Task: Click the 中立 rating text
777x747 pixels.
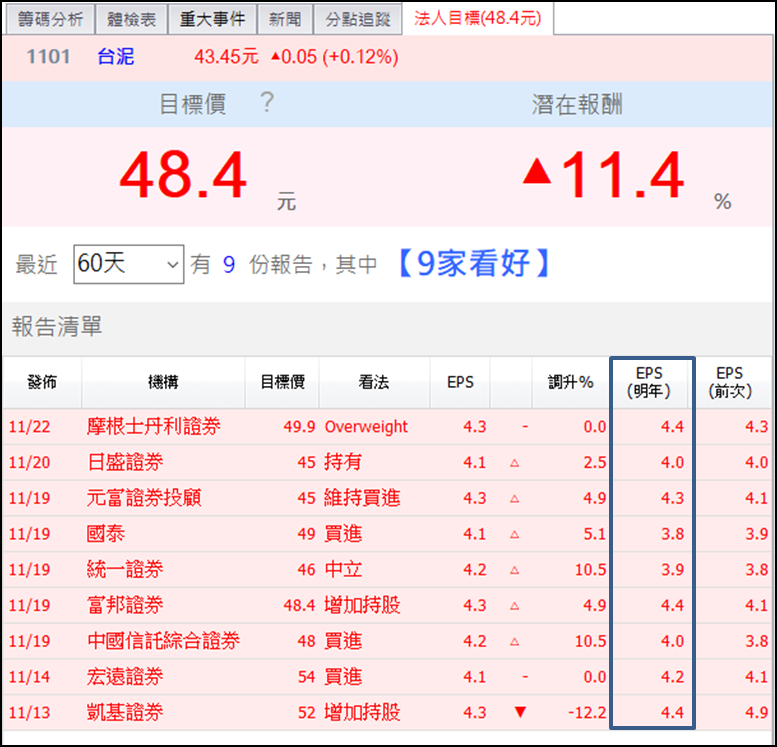Action: tap(343, 570)
